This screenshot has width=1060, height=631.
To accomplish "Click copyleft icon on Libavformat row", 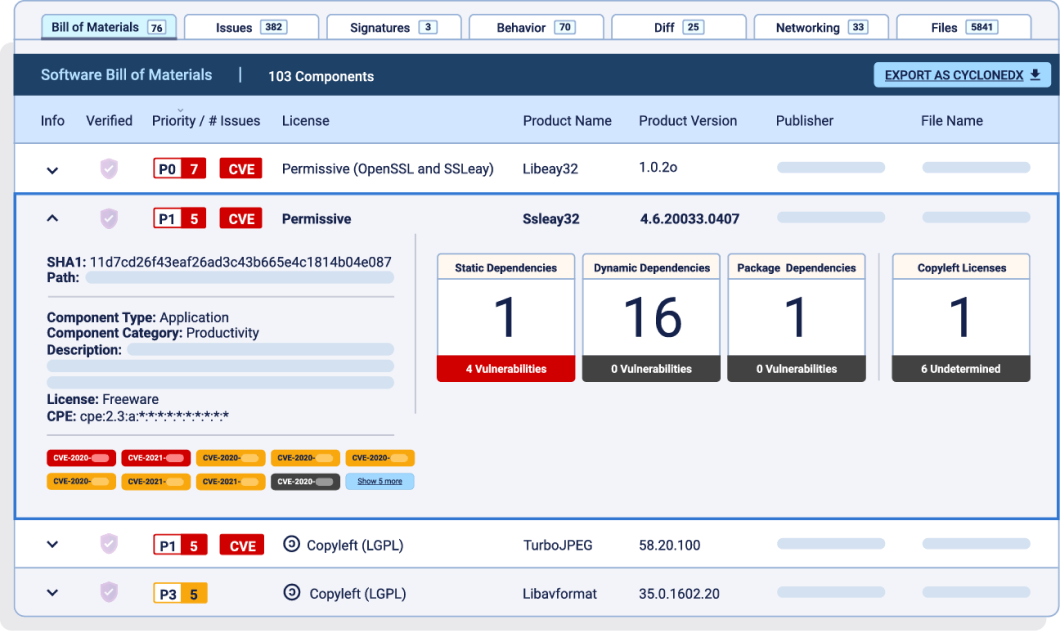I will [291, 592].
